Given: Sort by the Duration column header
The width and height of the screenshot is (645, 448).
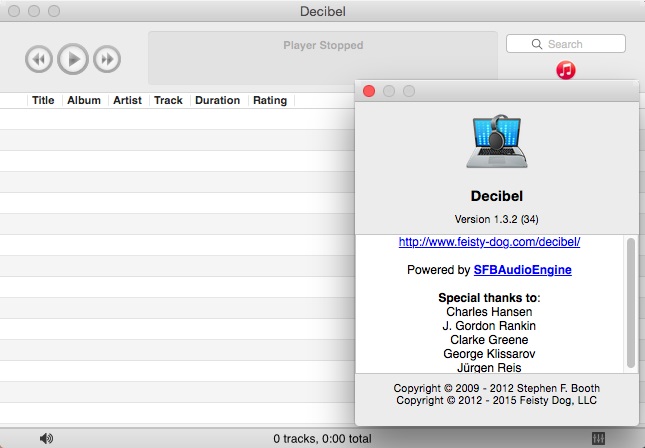Looking at the screenshot, I should point(217,100).
